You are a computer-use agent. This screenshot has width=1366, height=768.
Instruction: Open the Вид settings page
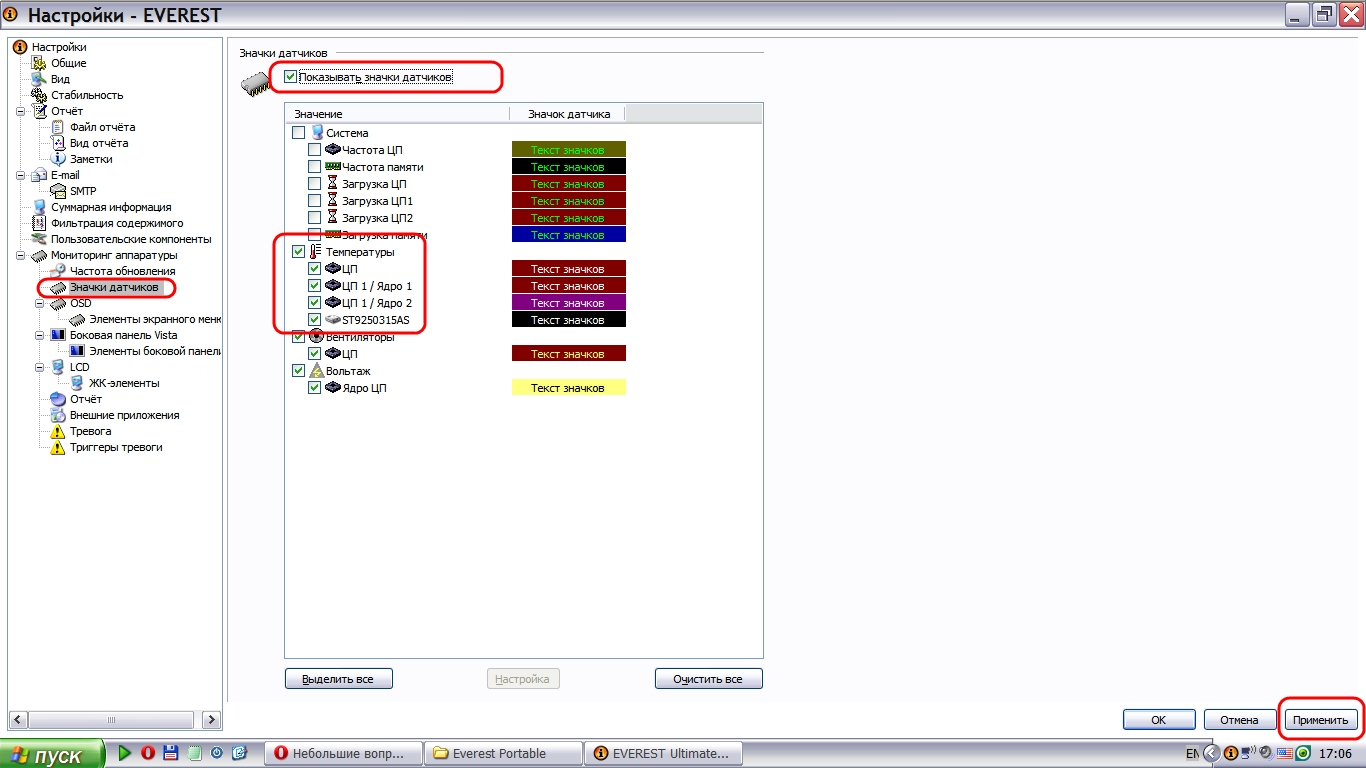[x=59, y=79]
